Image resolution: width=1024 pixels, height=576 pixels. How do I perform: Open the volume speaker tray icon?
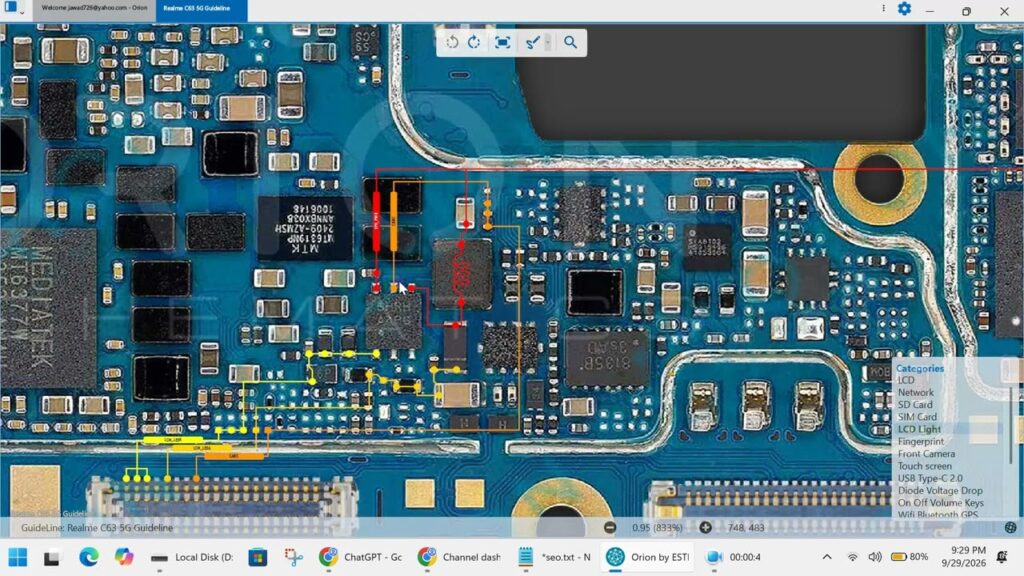coord(875,557)
